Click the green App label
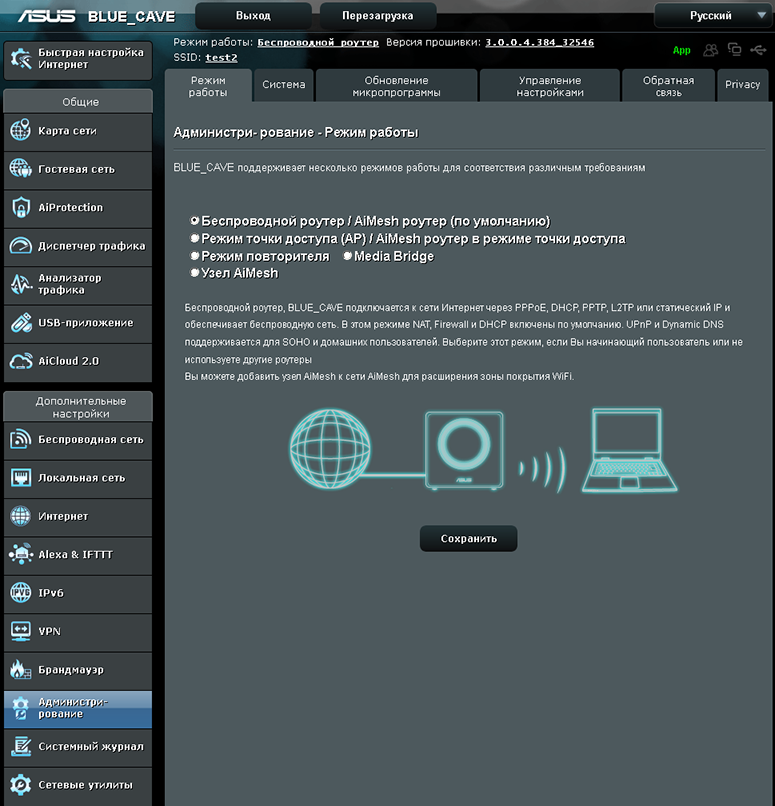775x806 pixels. tap(681, 50)
